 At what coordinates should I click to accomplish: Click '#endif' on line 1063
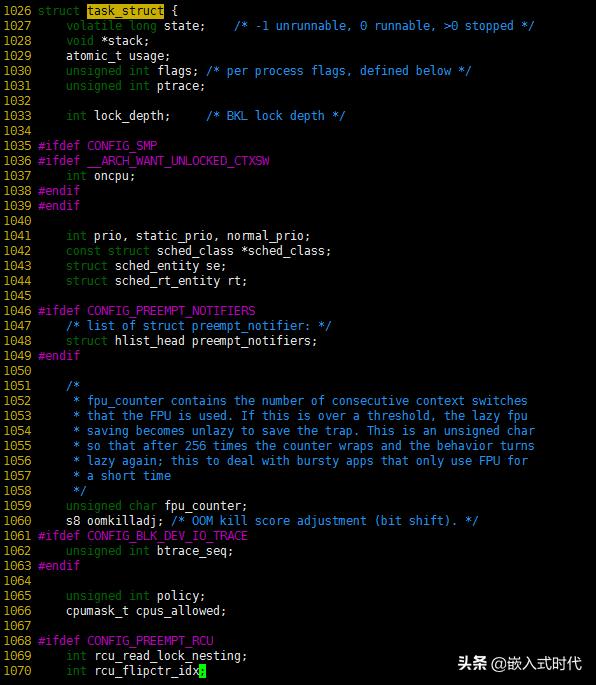click(x=59, y=566)
